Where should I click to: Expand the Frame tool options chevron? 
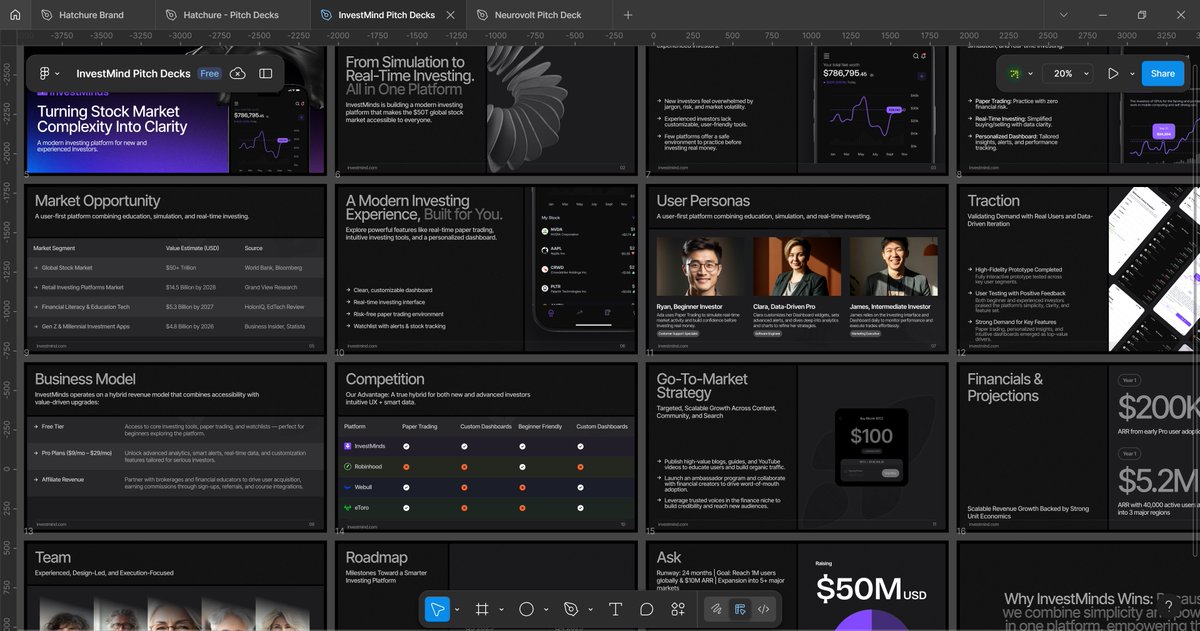(x=501, y=609)
